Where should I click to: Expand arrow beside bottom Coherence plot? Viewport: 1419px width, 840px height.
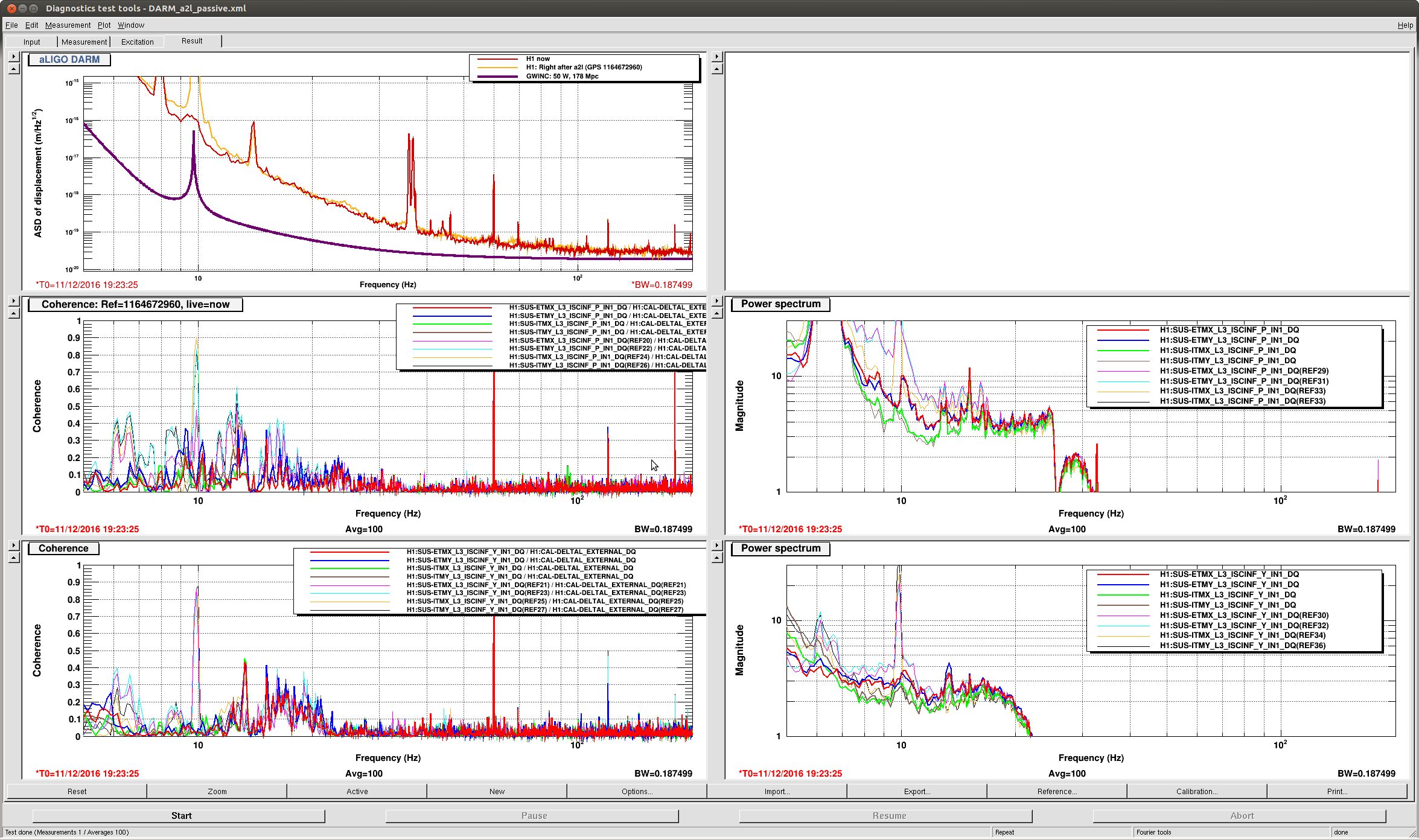pyautogui.click(x=13, y=546)
